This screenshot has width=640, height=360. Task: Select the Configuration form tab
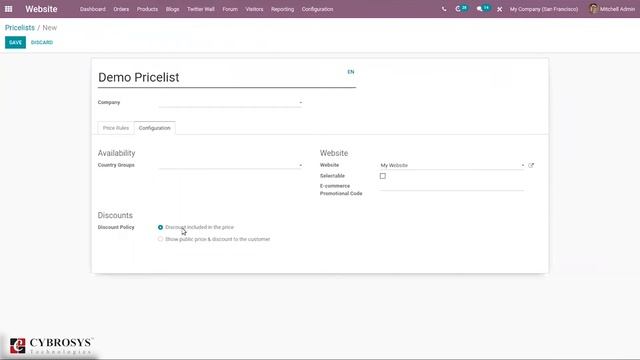tap(154, 128)
